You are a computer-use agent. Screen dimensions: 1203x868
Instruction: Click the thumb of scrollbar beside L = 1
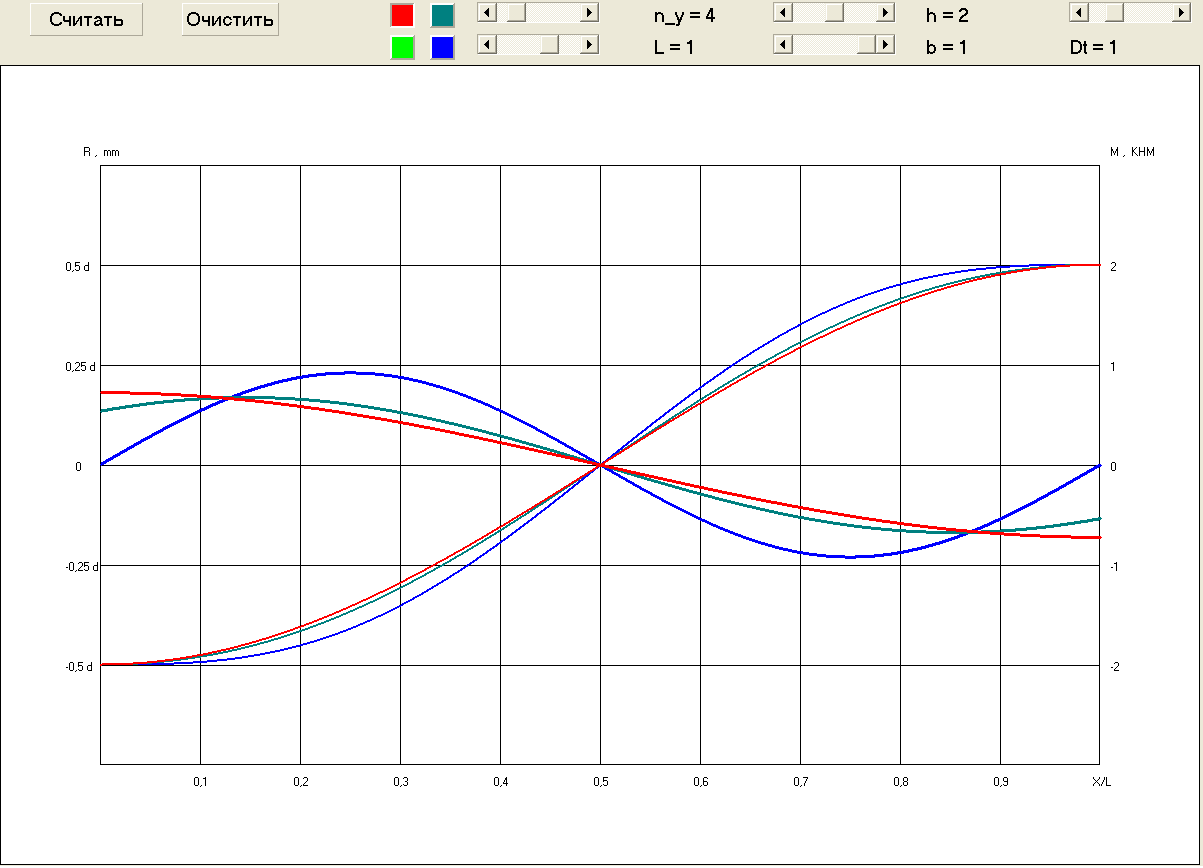coord(549,44)
